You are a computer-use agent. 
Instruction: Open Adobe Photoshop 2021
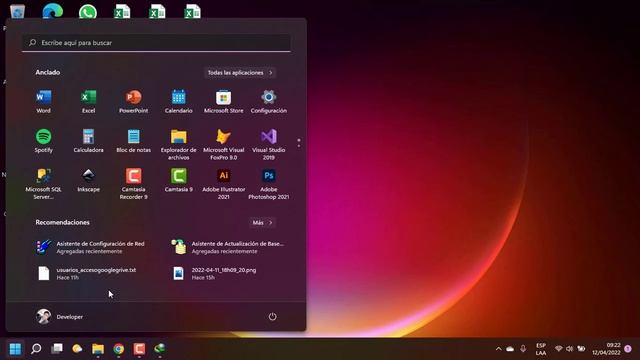click(269, 184)
